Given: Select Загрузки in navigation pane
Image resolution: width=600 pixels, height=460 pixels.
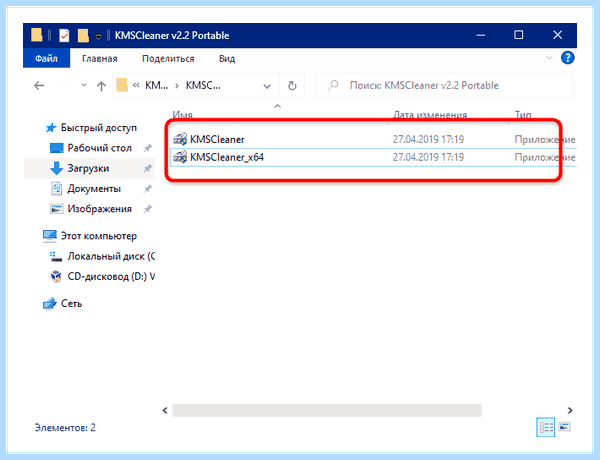Looking at the screenshot, I should 89,168.
